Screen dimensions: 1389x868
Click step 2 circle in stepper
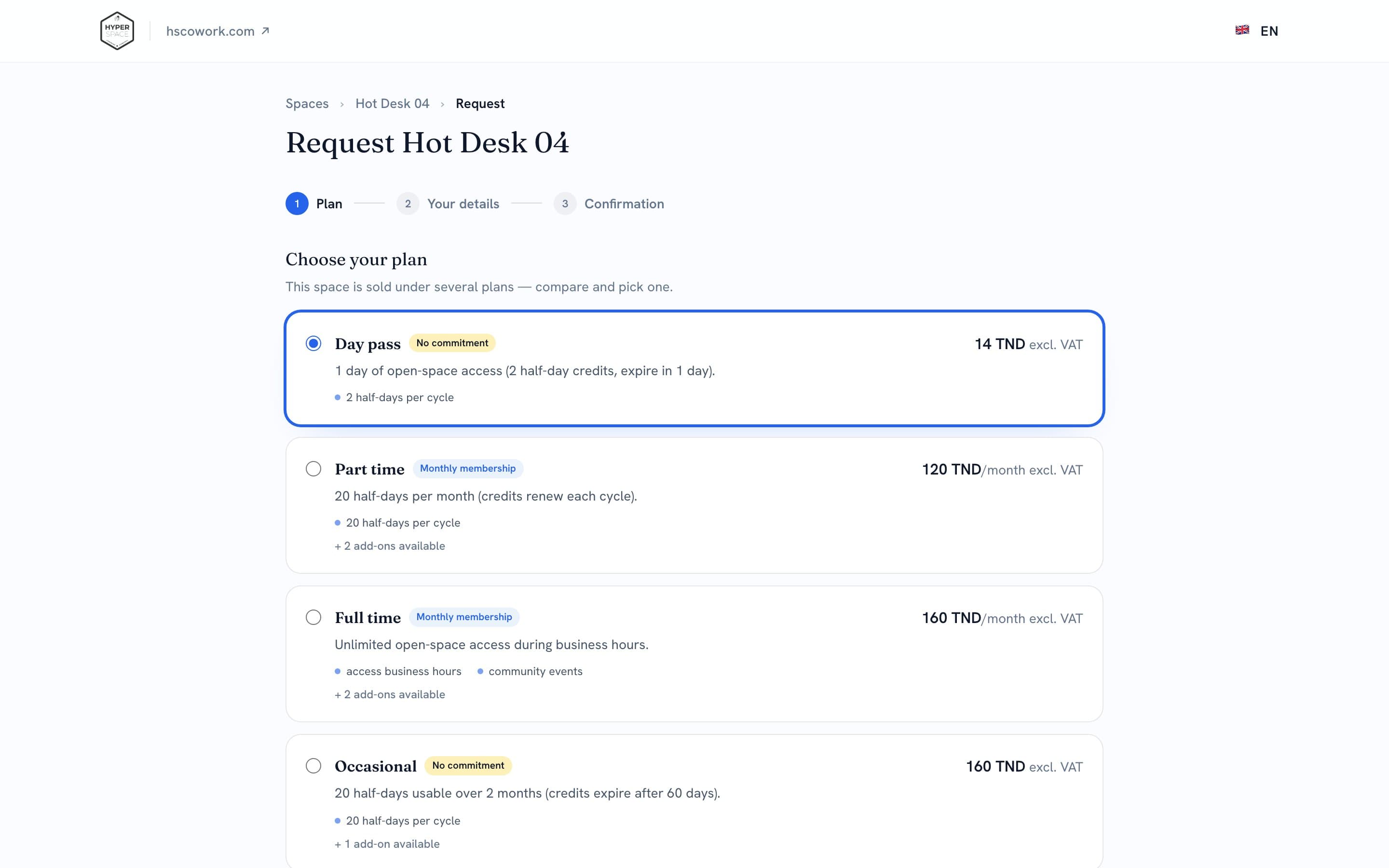point(408,204)
